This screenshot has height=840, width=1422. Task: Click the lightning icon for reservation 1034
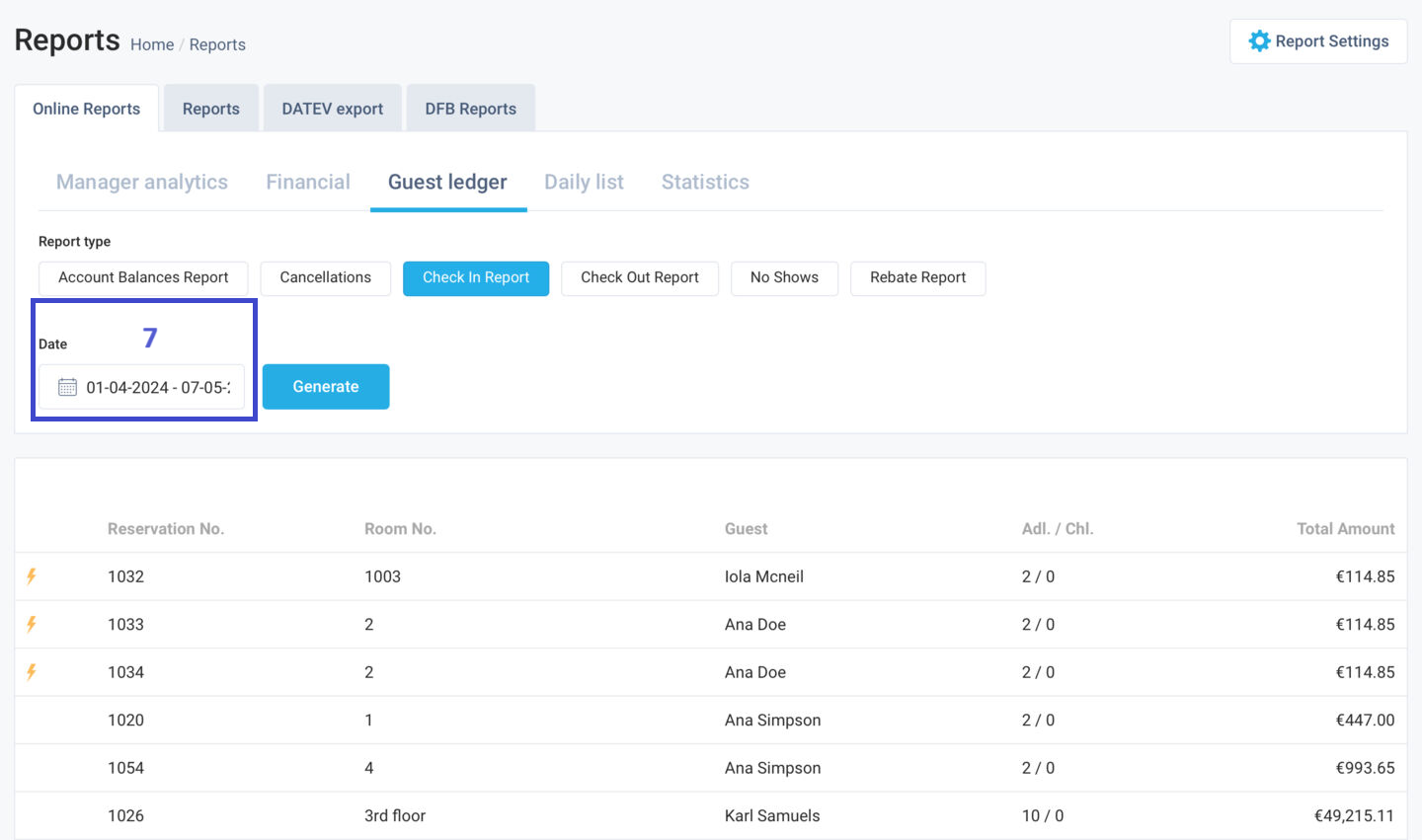(32, 671)
